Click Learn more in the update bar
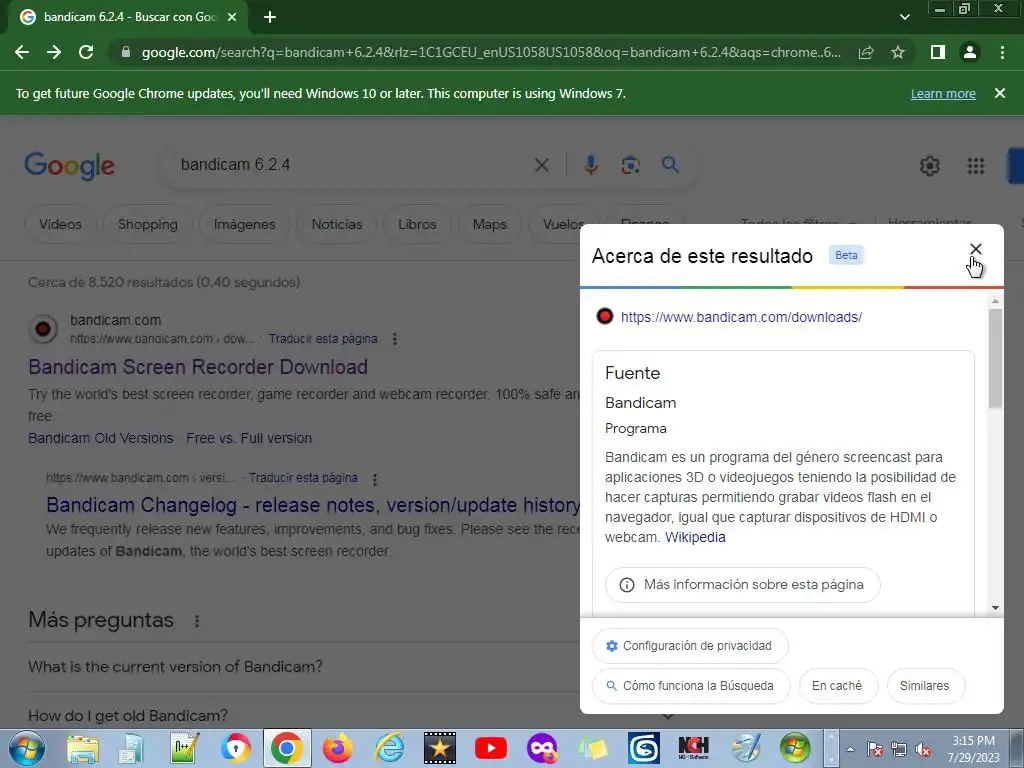The height and width of the screenshot is (768, 1024). point(943,93)
